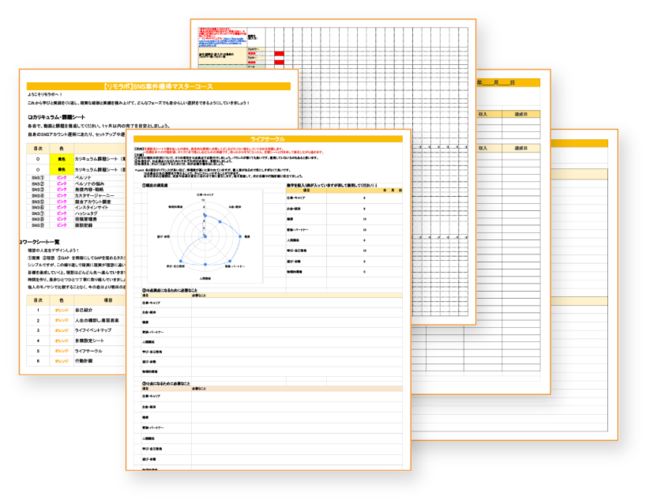Click the radar chart in the ライフサークル sheet
The width and height of the screenshot is (650, 504).
pos(205,237)
